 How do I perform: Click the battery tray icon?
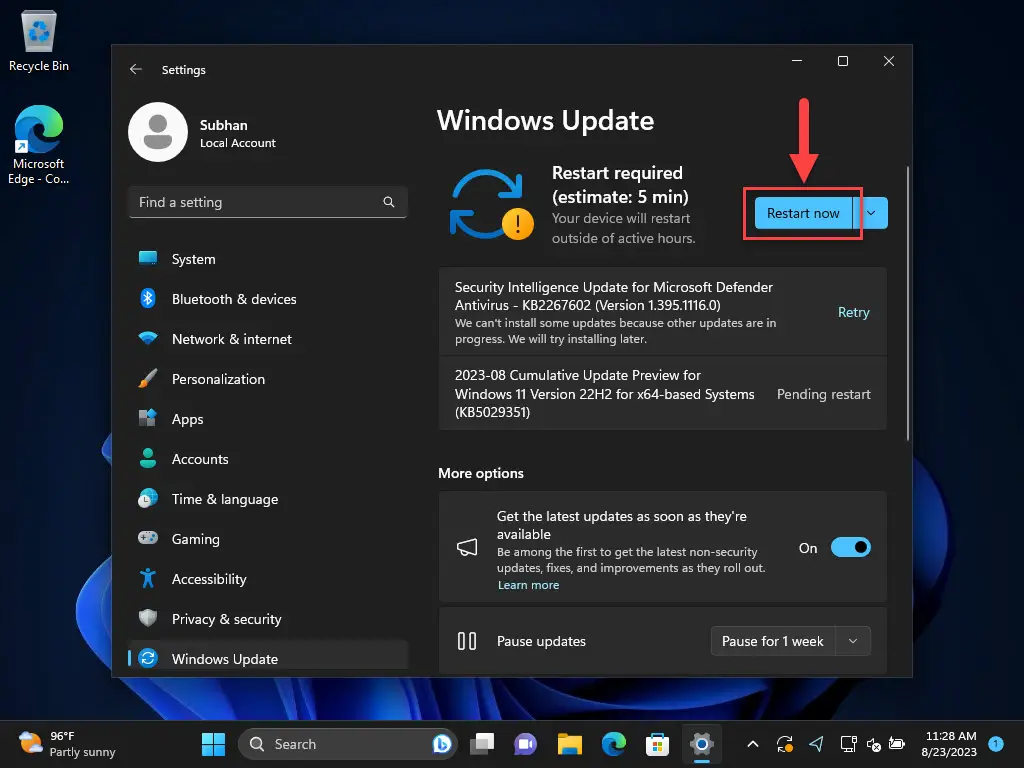tap(897, 744)
